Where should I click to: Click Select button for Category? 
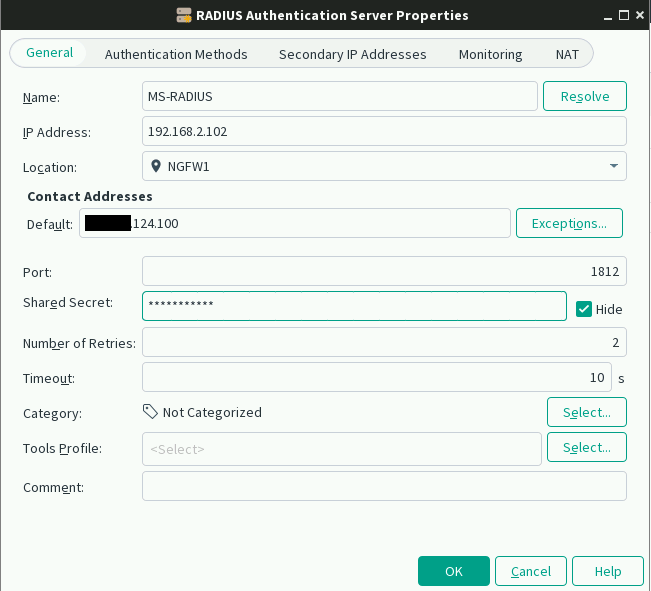pyautogui.click(x=586, y=412)
